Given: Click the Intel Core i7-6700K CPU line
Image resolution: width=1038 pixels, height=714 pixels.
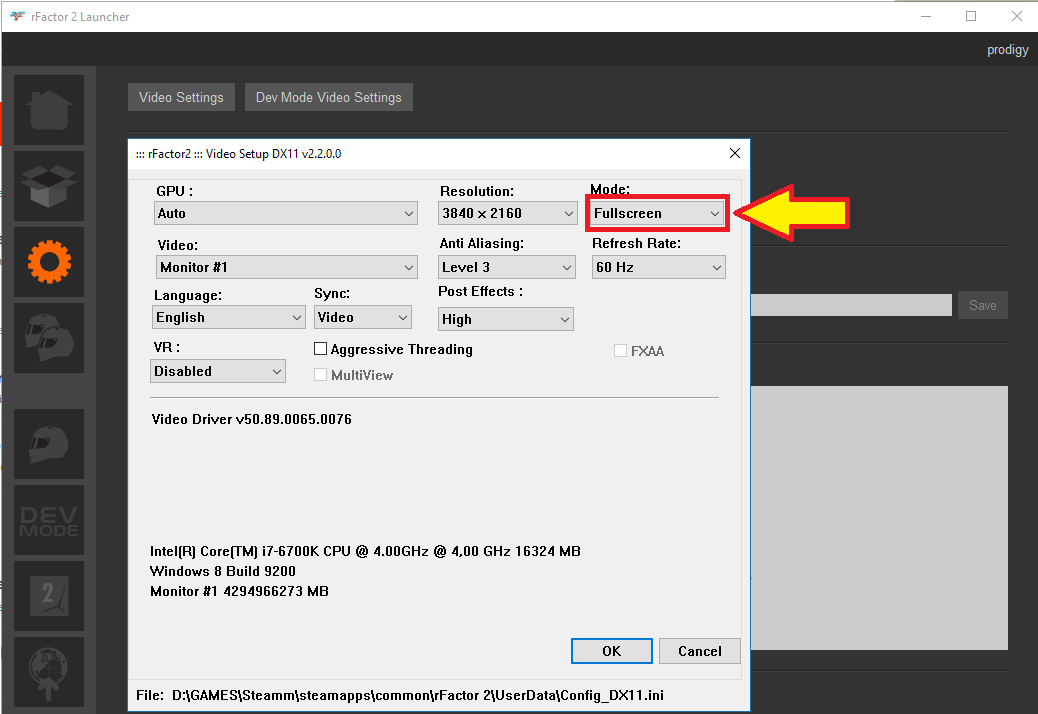Looking at the screenshot, I should (365, 551).
